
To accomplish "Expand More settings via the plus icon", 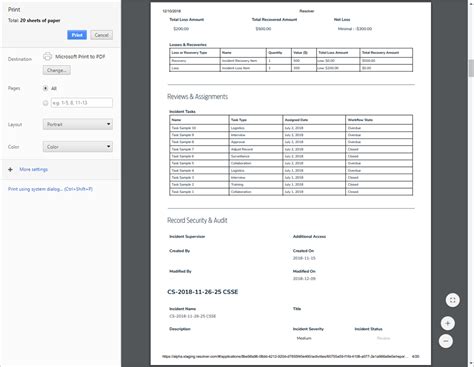I will click(x=10, y=169).
